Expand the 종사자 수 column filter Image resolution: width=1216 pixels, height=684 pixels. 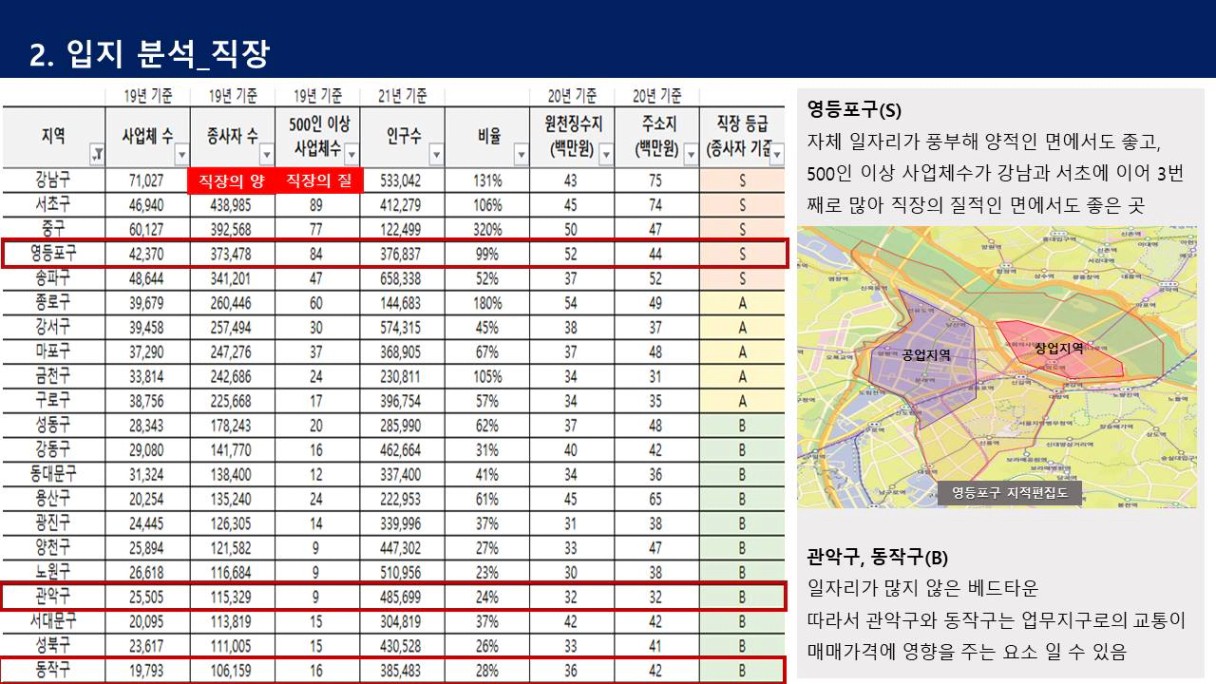pos(267,155)
